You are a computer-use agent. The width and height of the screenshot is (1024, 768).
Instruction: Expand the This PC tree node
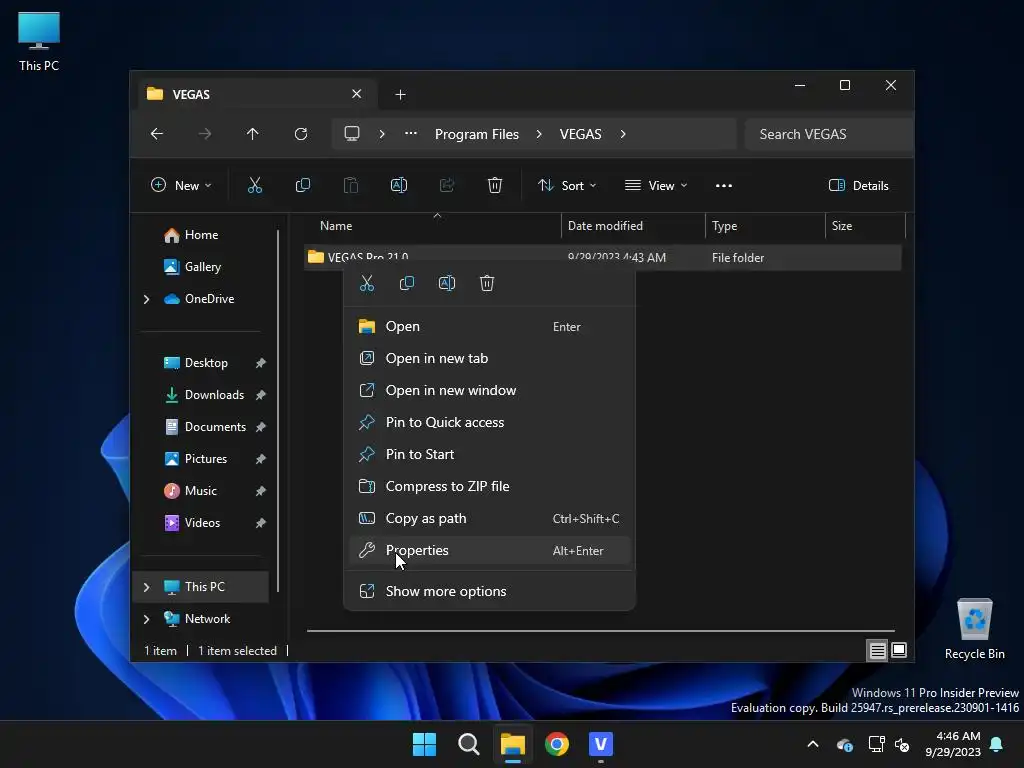(146, 587)
